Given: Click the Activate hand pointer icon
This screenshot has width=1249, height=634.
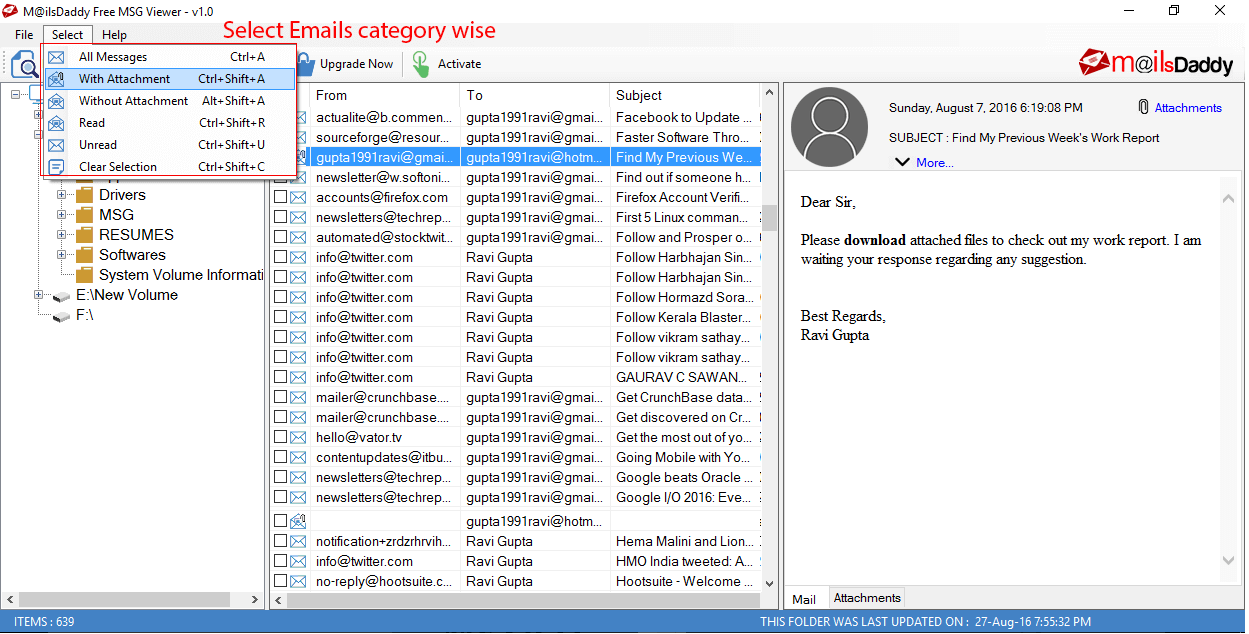Looking at the screenshot, I should 421,64.
